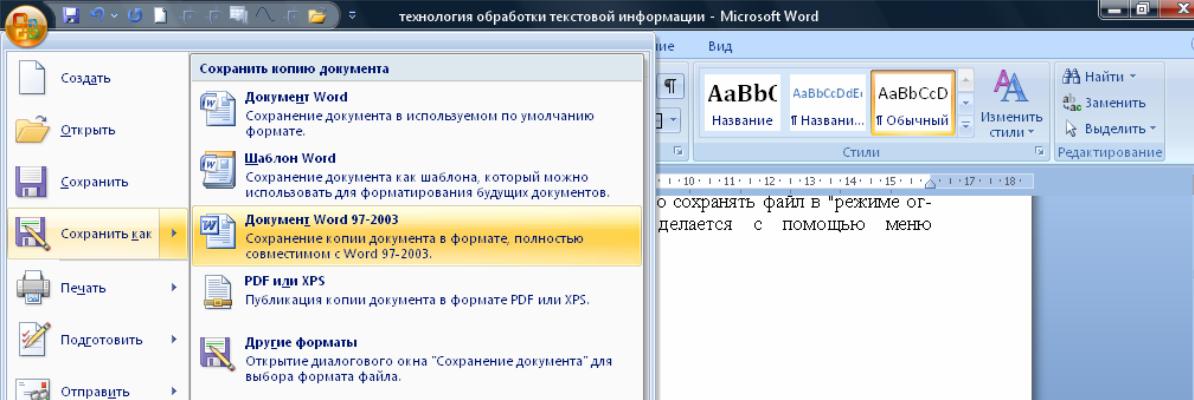This screenshot has width=1194, height=400.
Task: Click the Заменить button
Action: click(x=1103, y=102)
